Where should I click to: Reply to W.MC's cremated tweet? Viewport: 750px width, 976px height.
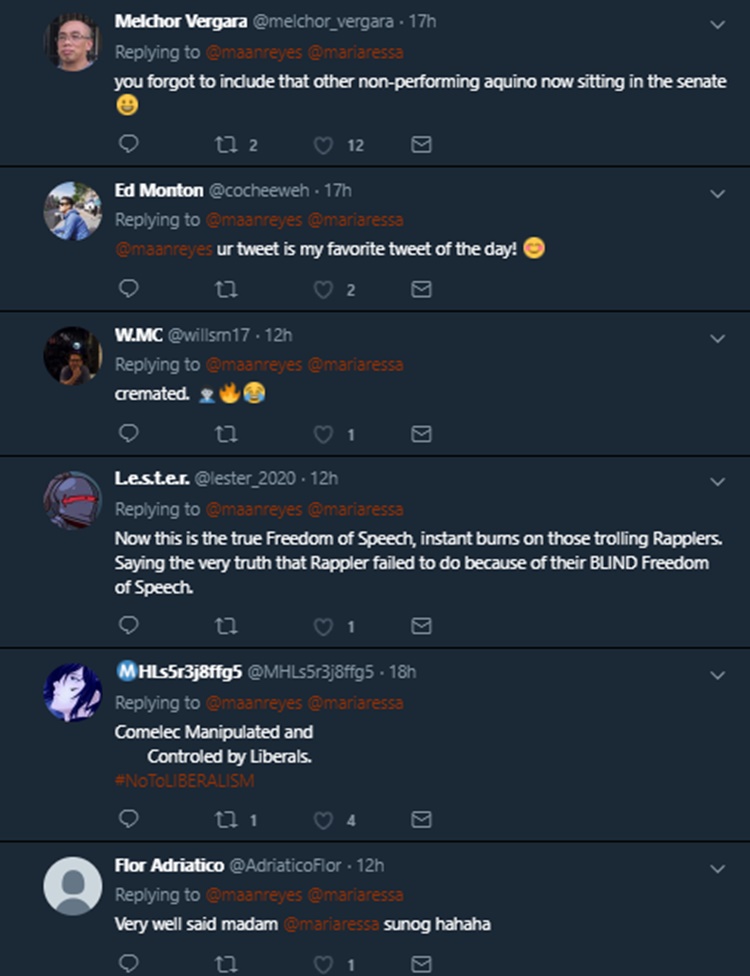tap(128, 434)
